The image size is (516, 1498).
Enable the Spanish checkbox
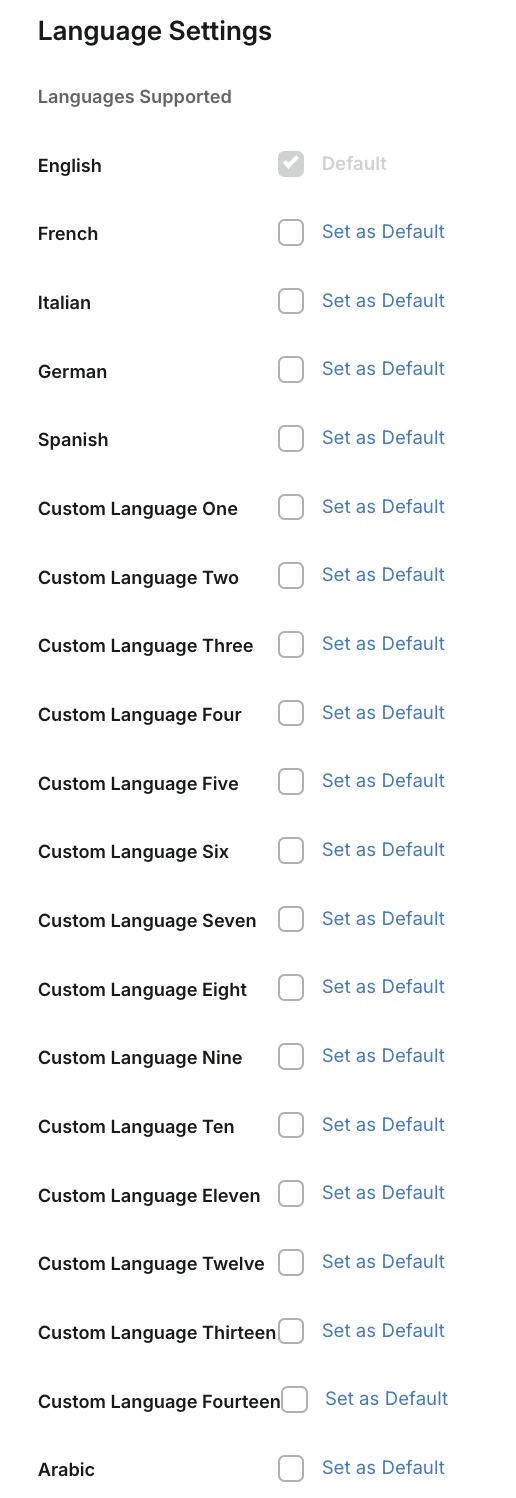291,439
